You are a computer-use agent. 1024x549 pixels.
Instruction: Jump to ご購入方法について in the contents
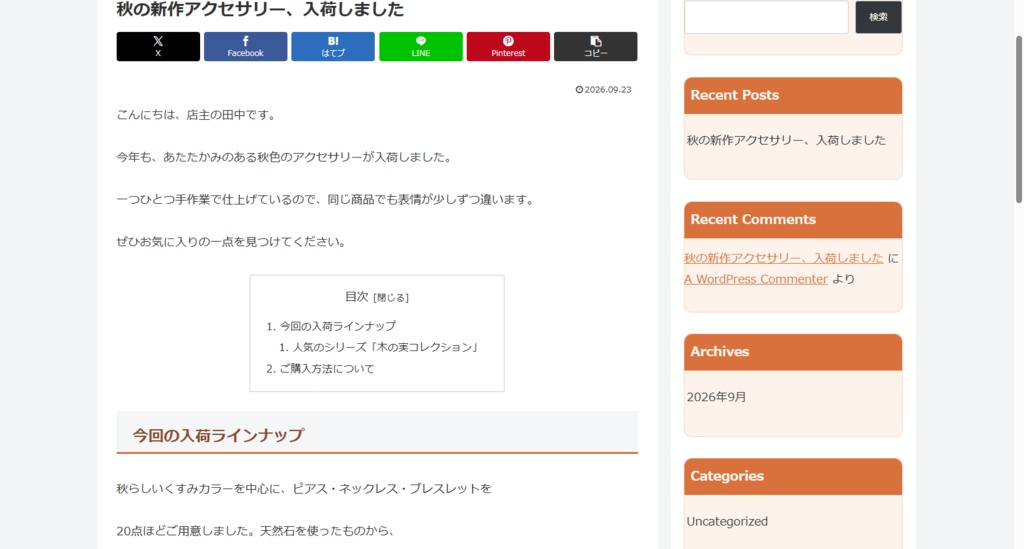click(327, 369)
